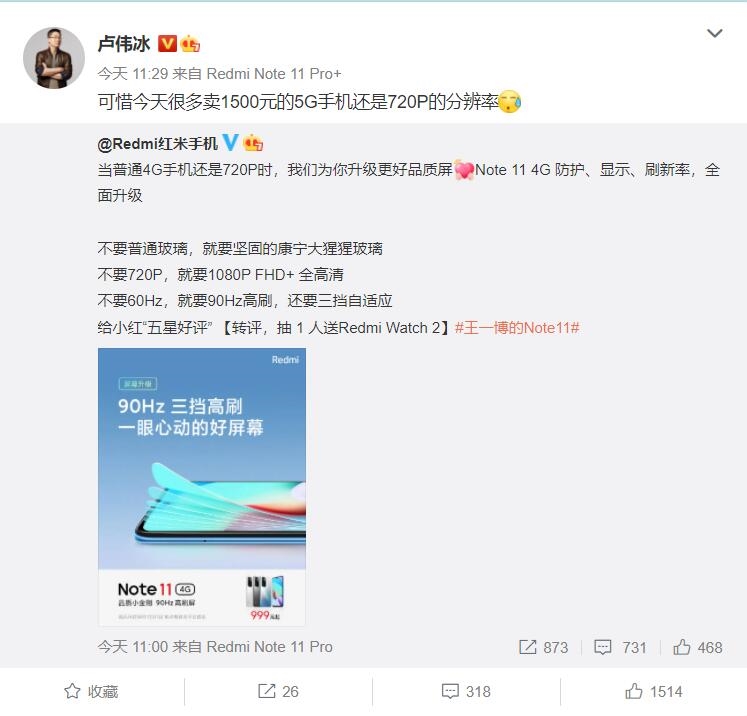This screenshot has height=716, width=747.
Task: Click the orange V verified badge
Action: [167, 44]
